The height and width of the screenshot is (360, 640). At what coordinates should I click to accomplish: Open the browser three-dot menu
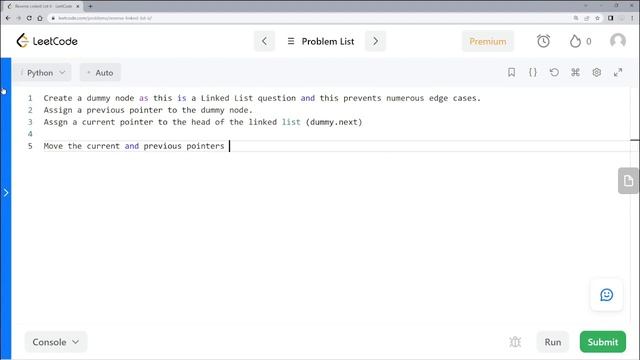pos(632,18)
